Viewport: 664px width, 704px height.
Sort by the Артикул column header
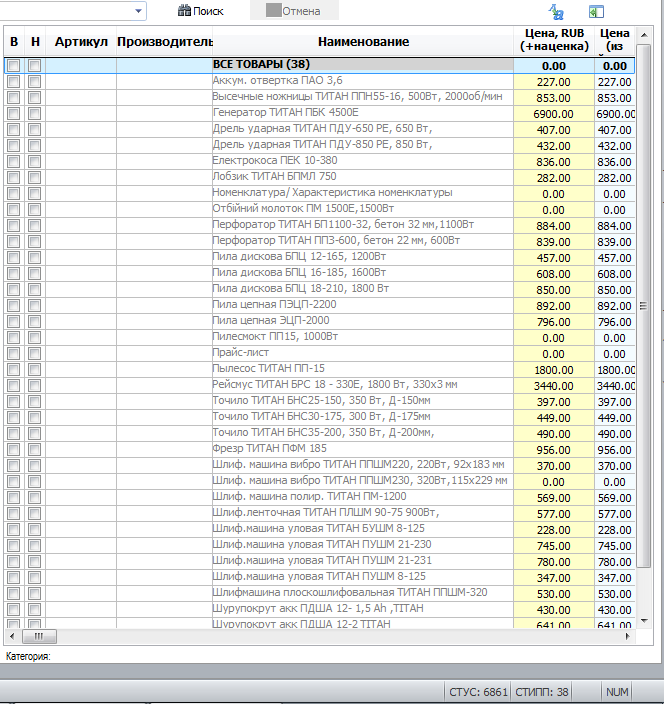coord(81,42)
